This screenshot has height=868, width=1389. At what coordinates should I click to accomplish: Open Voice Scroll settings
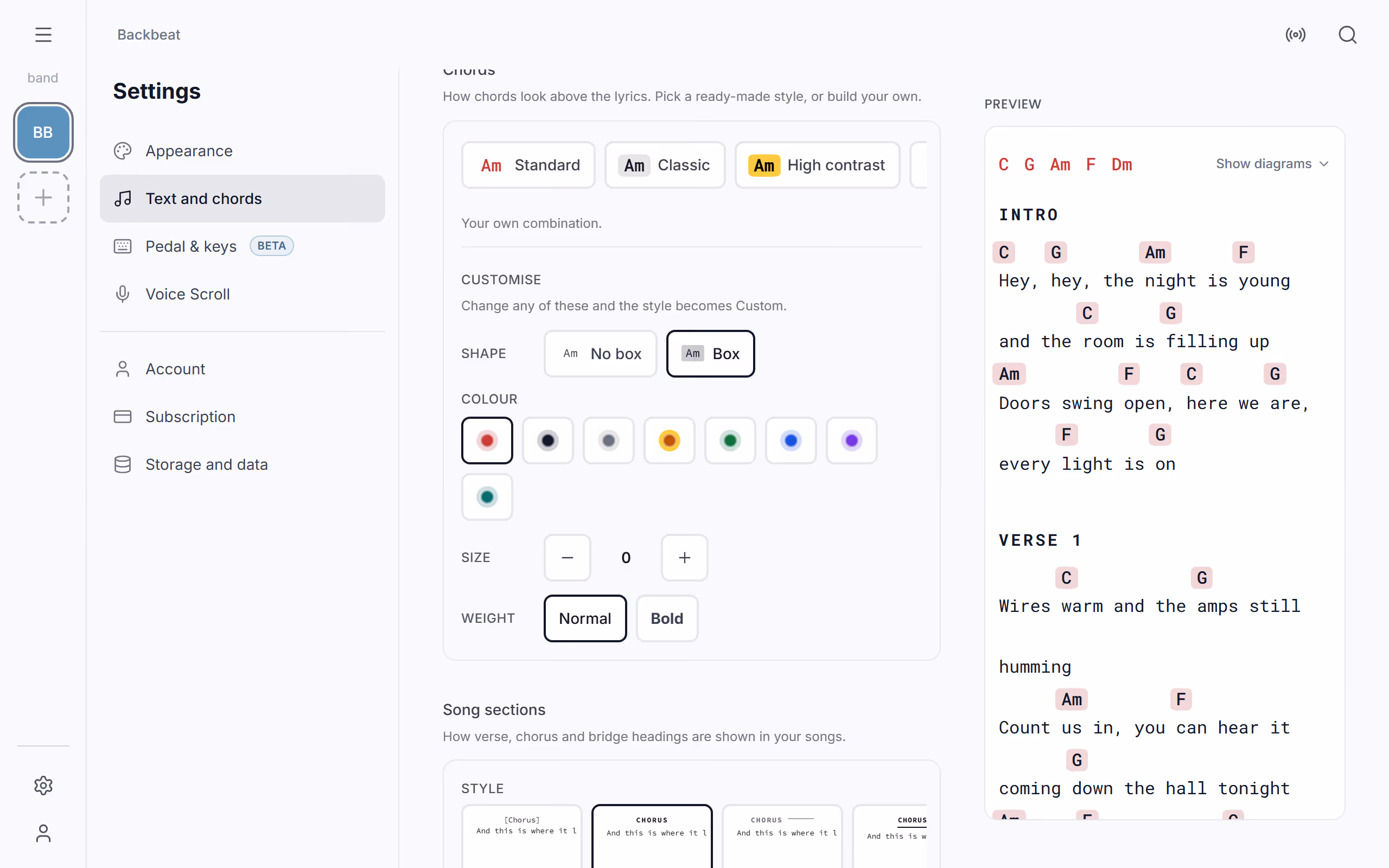click(242, 294)
